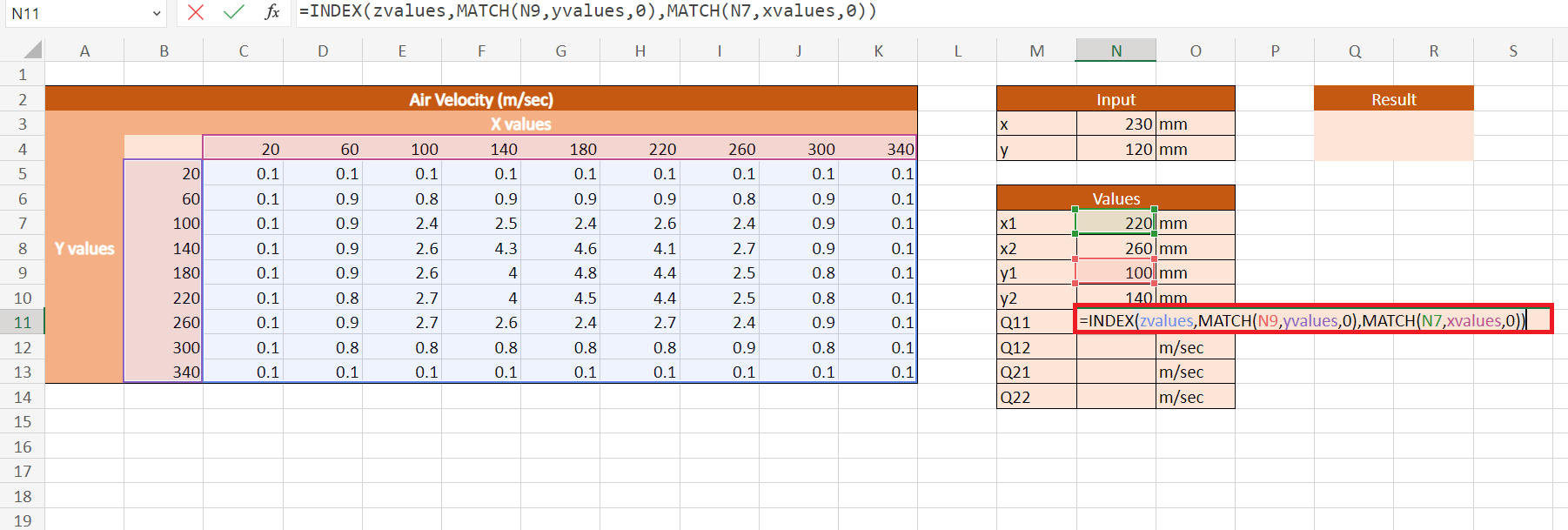Click the Input header cell

click(x=1116, y=99)
